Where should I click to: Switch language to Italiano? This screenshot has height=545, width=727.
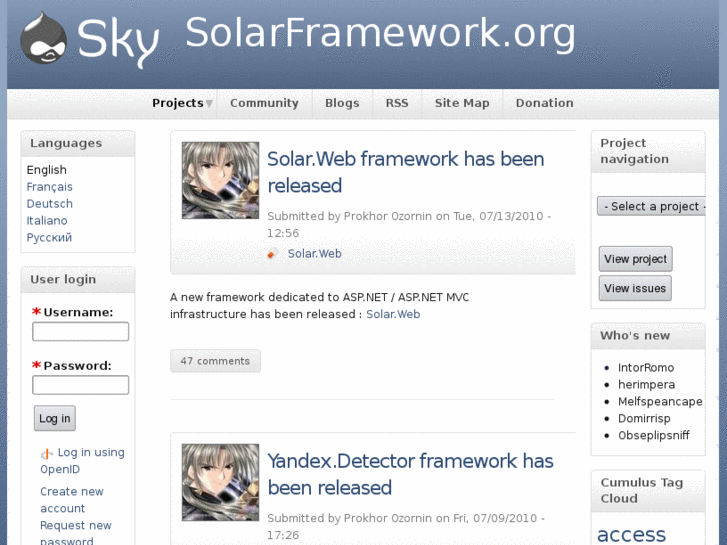(47, 221)
